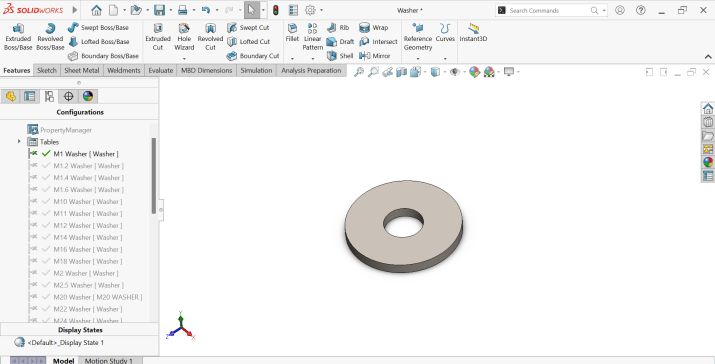This screenshot has width=715, height=364.
Task: Expand the SolidWorks menu arrow
Action: [75, 10]
